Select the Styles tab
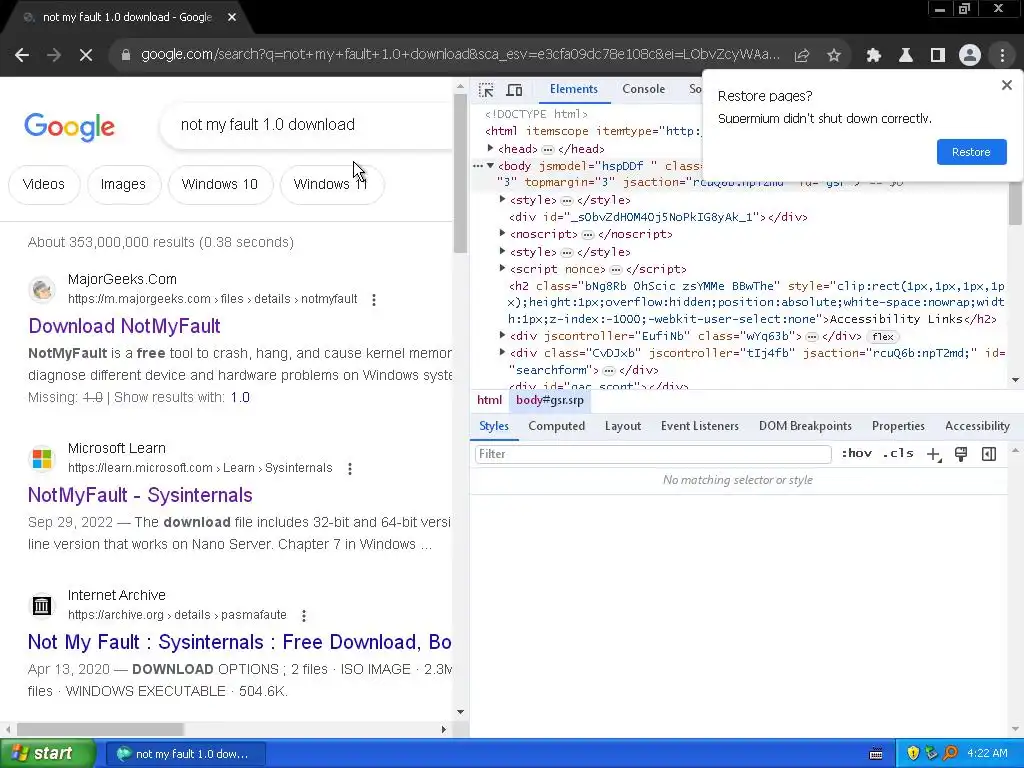1024x768 pixels. pyautogui.click(x=494, y=426)
